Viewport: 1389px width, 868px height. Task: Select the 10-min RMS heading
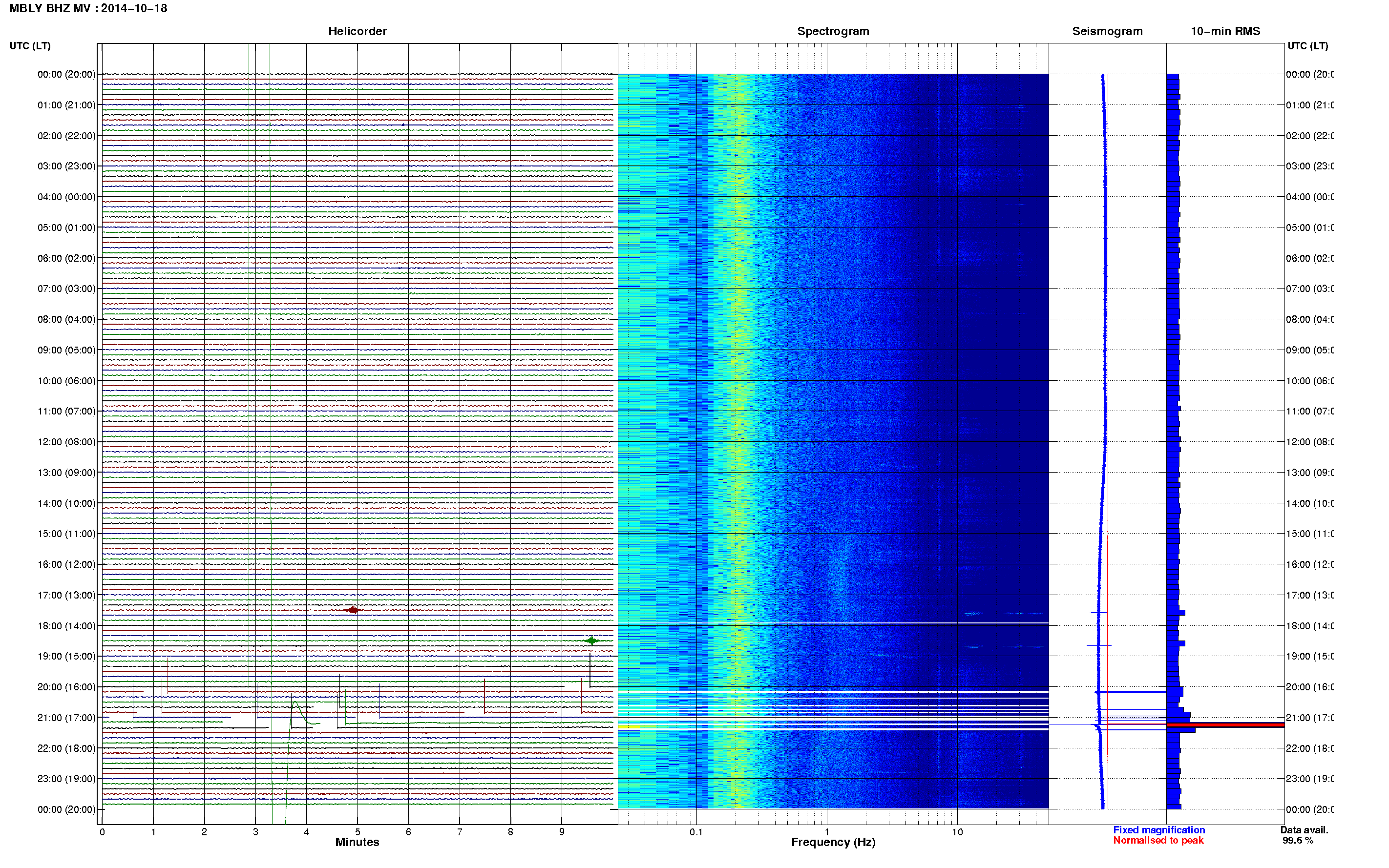tap(1225, 32)
